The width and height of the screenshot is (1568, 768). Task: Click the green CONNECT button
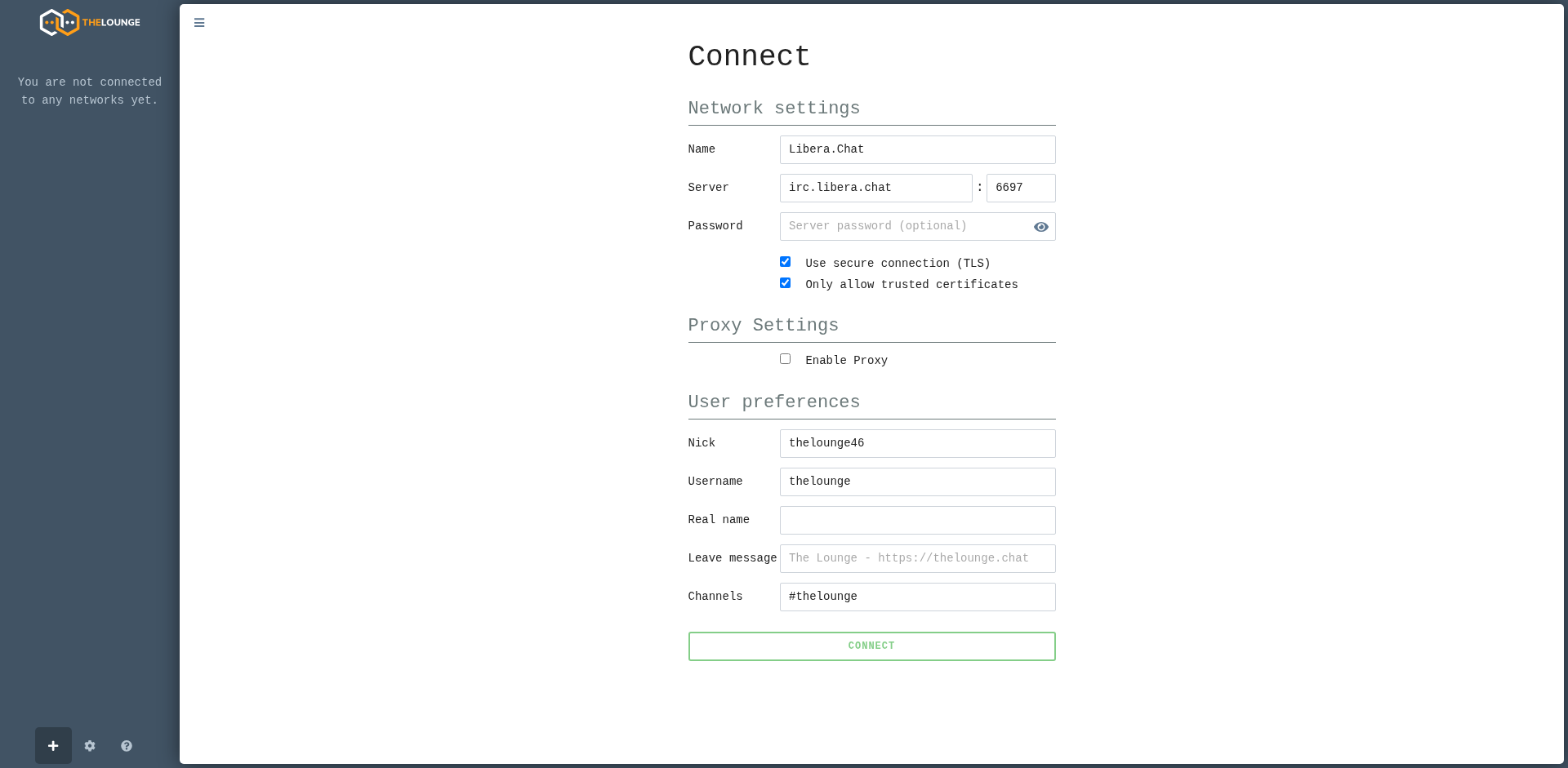pos(871,646)
